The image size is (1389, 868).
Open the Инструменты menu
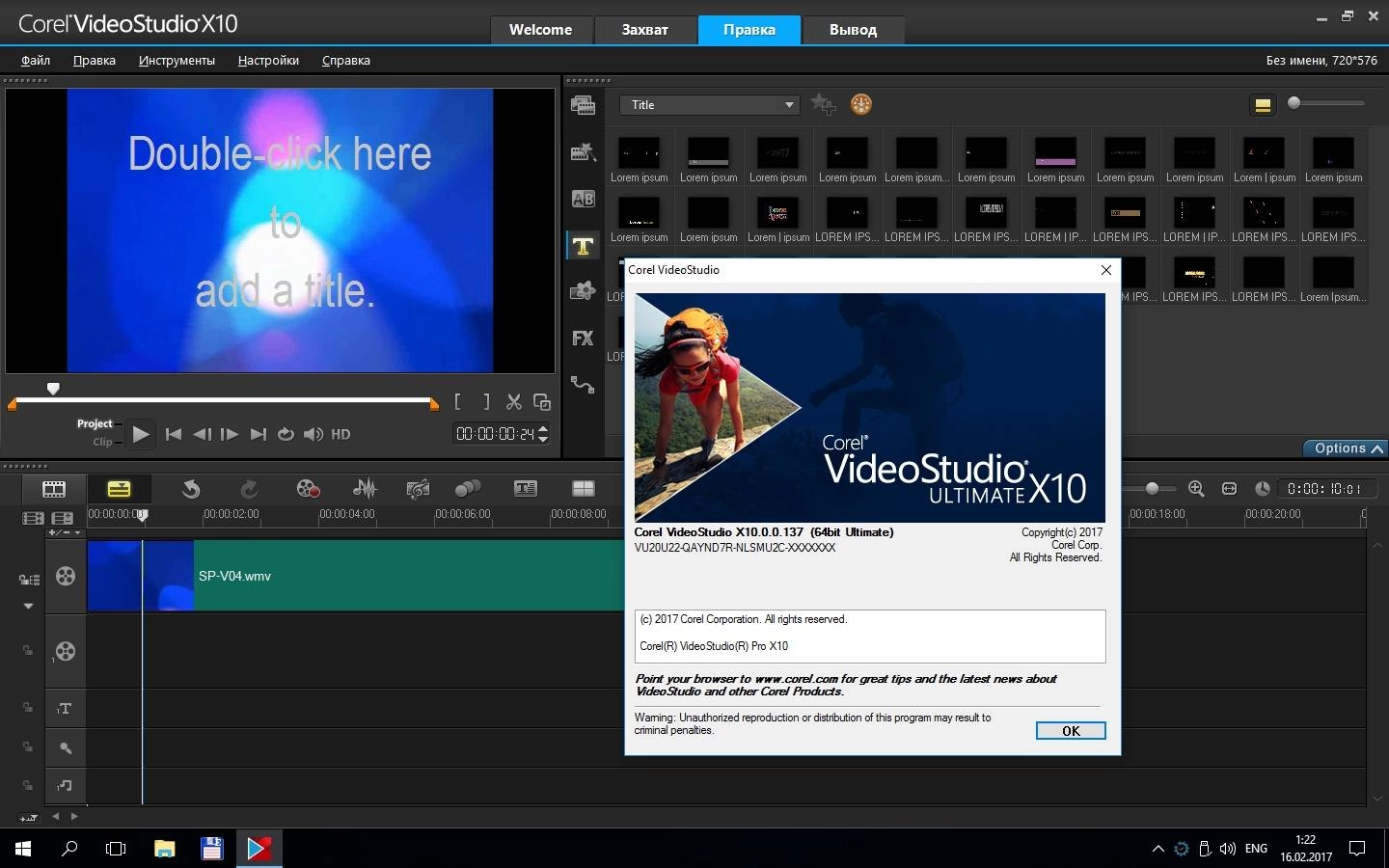point(177,60)
